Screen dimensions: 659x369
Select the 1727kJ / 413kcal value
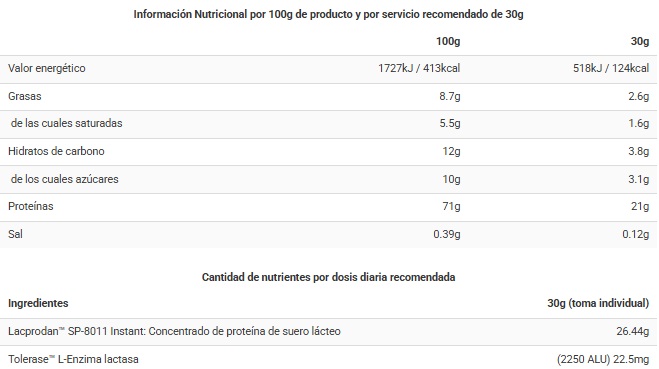click(x=419, y=68)
